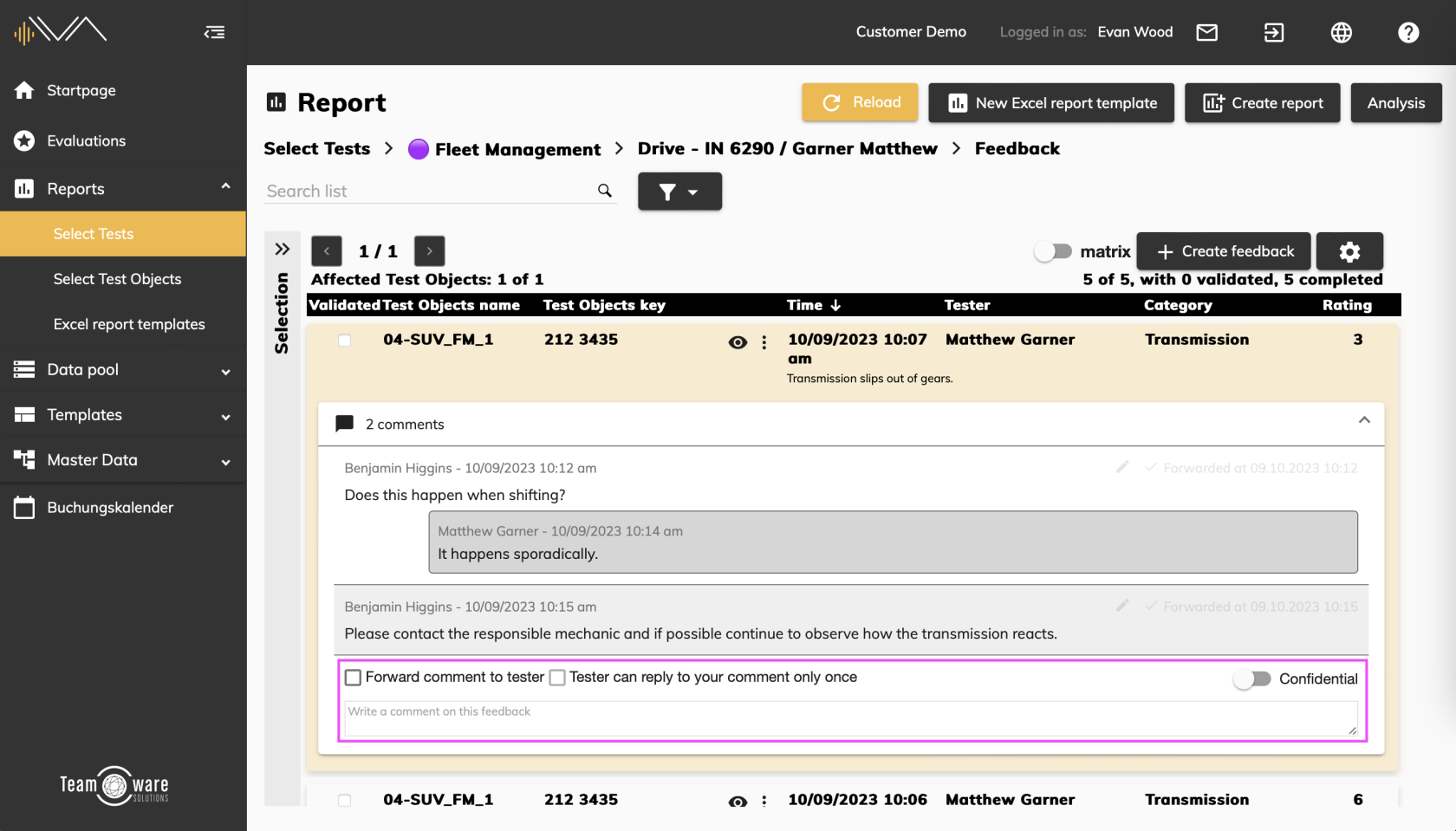Open the three-dot menu of the 10:06 row
The image size is (1456, 831).
tap(764, 801)
